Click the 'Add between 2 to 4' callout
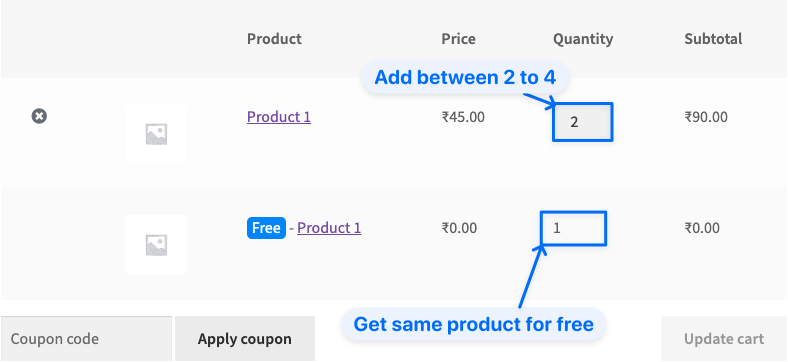Viewport: 788px width, 362px height. coord(465,77)
